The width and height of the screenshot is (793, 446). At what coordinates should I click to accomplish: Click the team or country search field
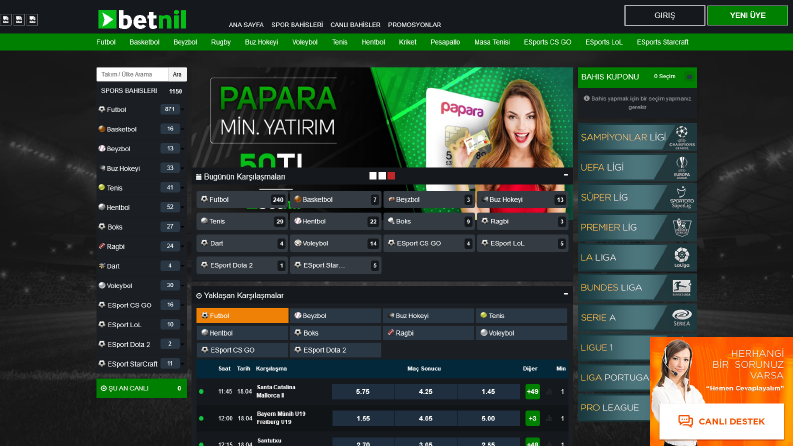click(x=133, y=74)
